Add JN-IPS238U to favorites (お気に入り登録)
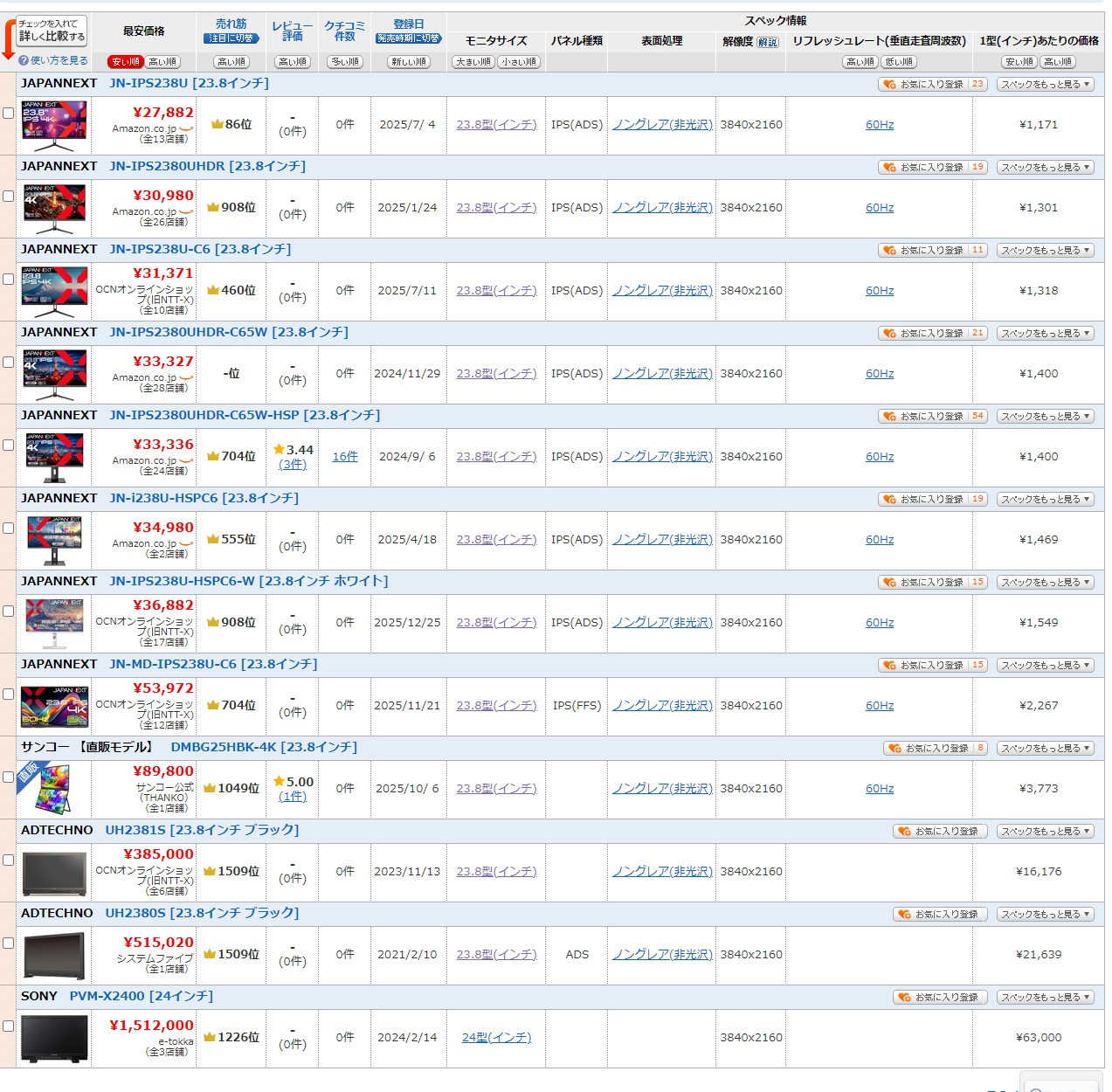 [932, 85]
